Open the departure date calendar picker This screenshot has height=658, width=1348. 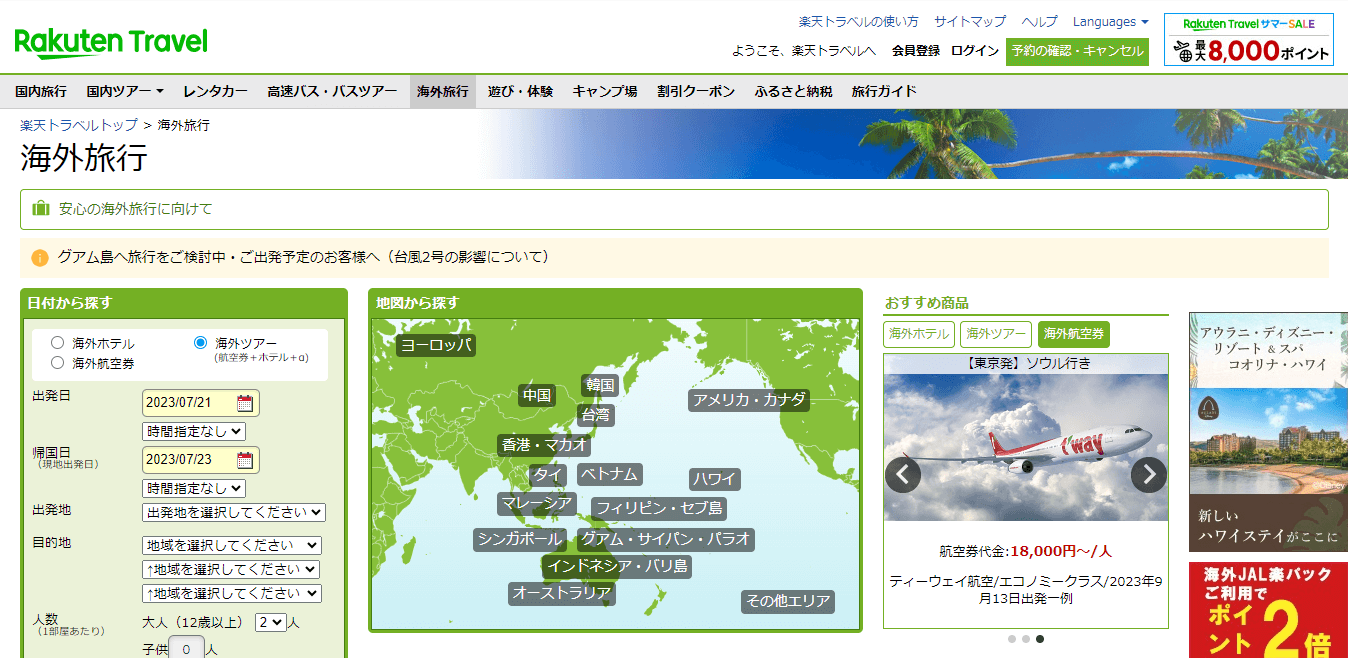point(246,403)
